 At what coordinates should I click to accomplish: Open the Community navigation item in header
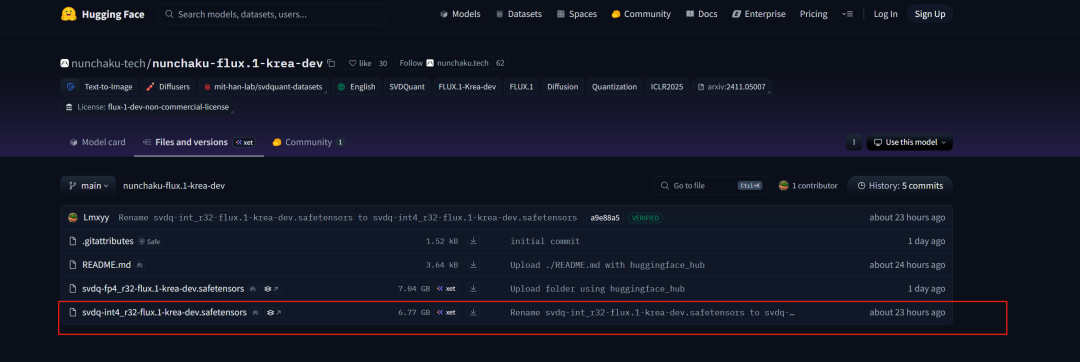(641, 14)
